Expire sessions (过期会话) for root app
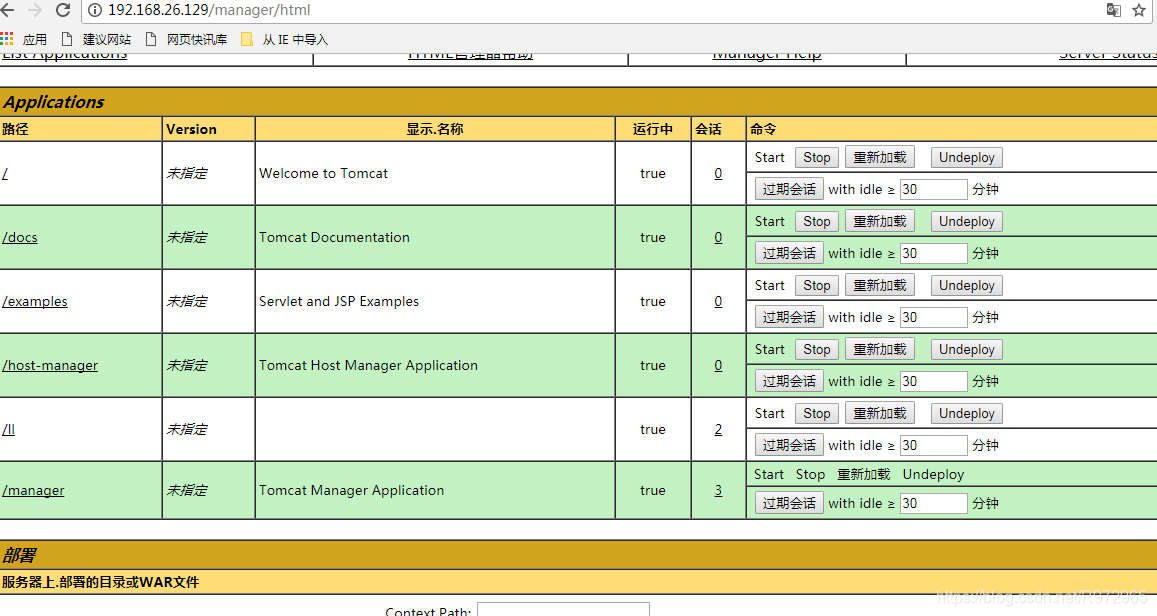The image size is (1157, 616). 789,190
